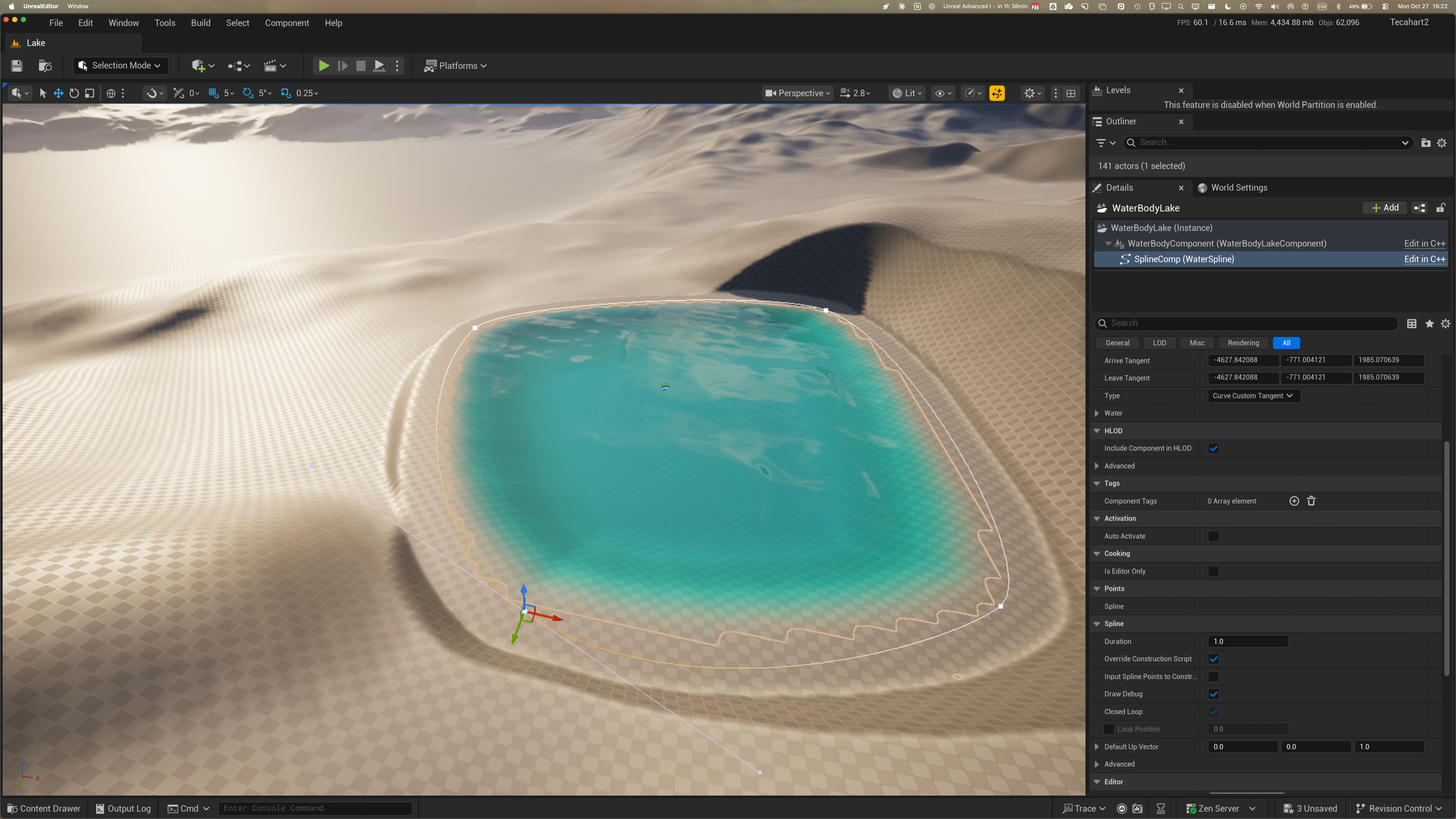1456x819 pixels.
Task: Toggle Override Construction Script checkbox
Action: 1214,659
